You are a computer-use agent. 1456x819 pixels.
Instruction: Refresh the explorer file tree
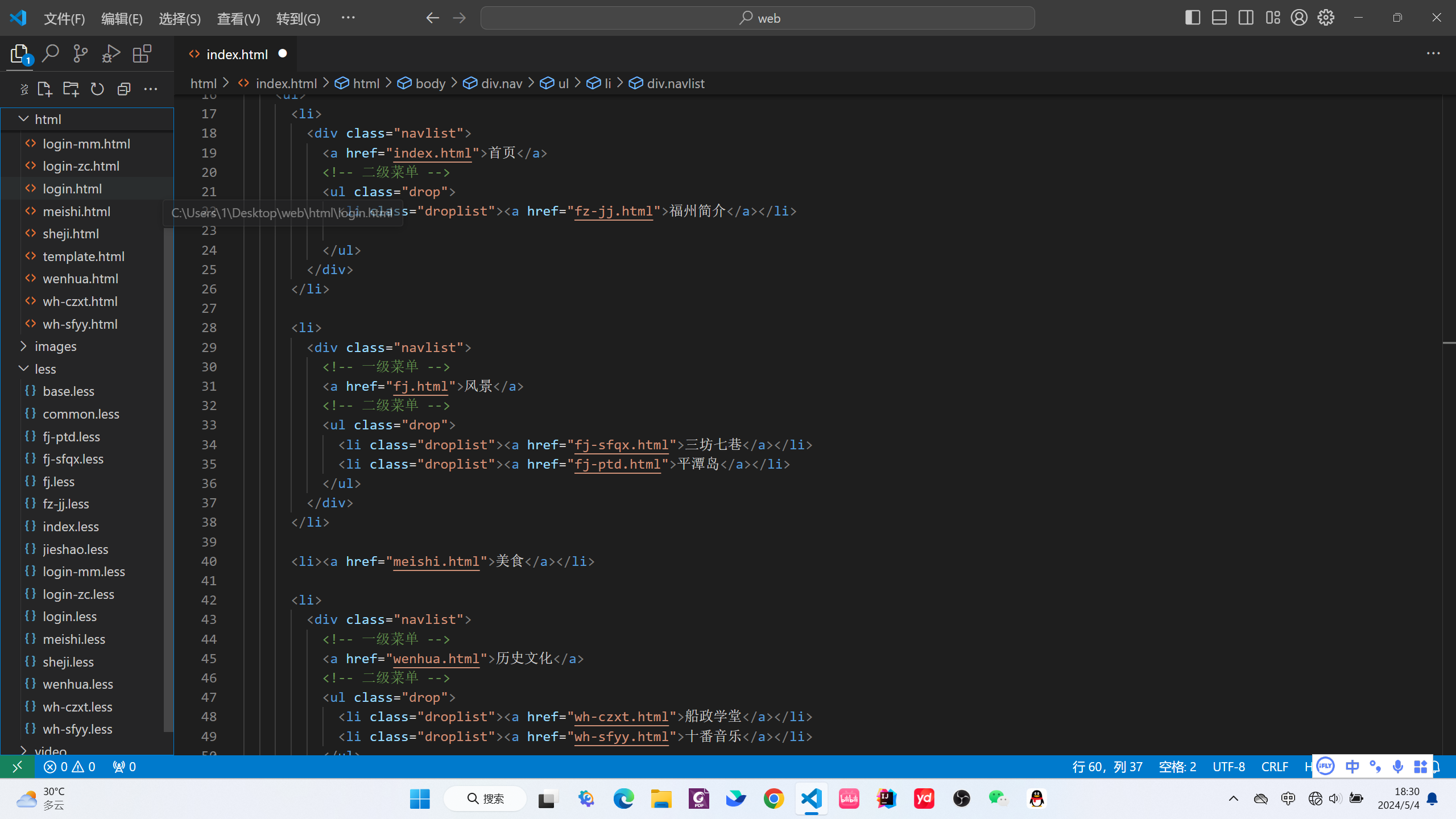click(x=97, y=89)
